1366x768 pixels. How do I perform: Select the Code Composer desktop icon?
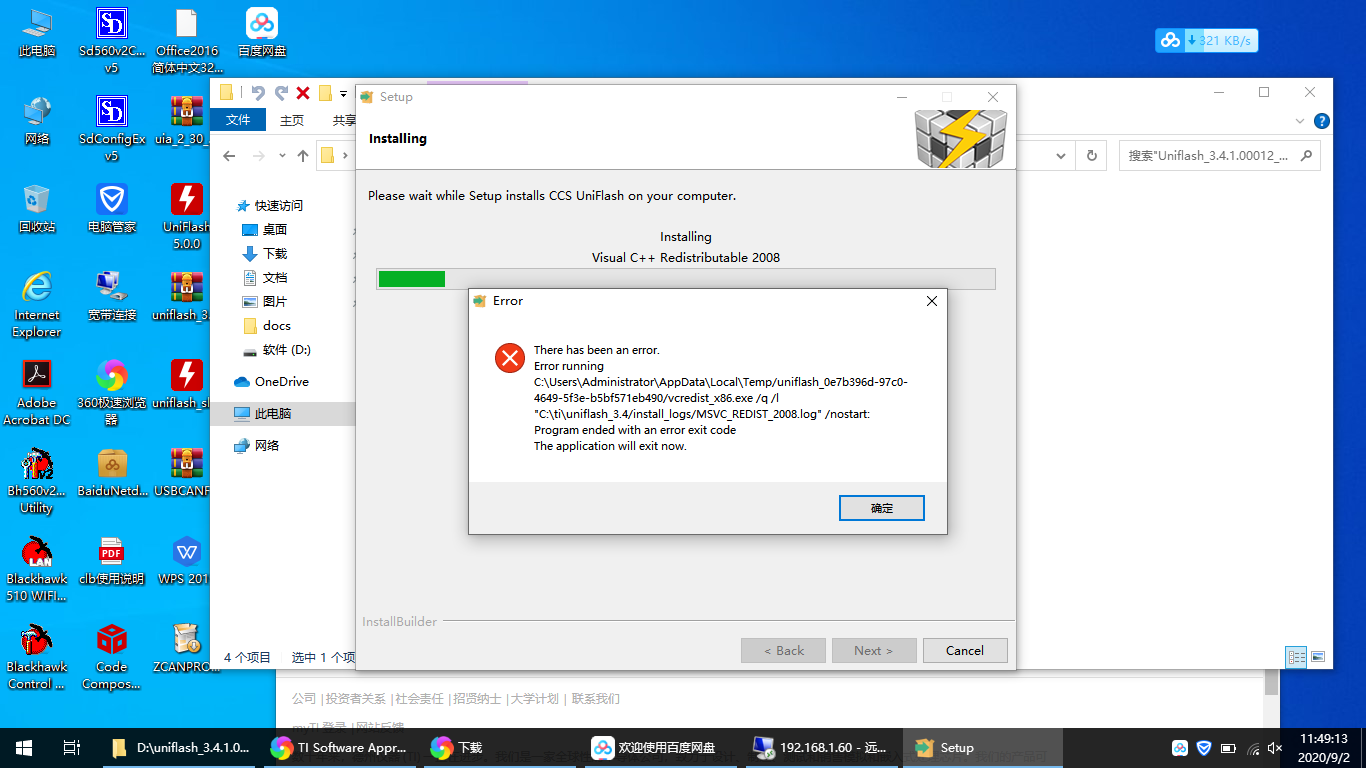pyautogui.click(x=112, y=656)
